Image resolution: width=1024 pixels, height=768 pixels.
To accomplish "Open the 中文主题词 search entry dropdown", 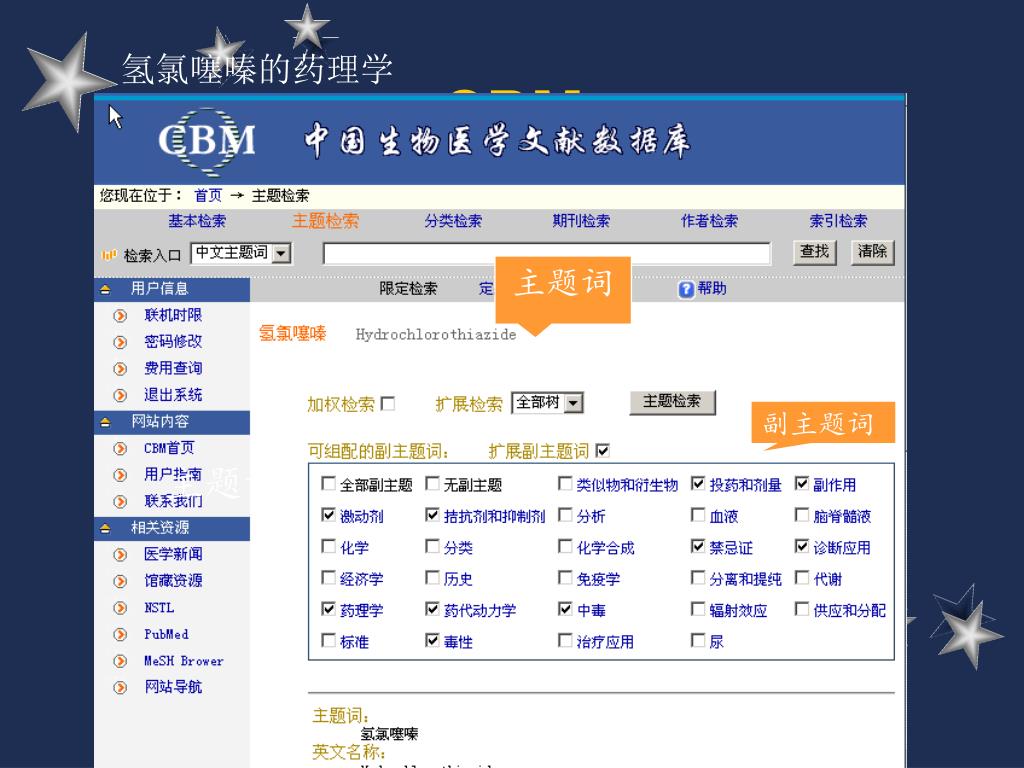I will point(281,253).
